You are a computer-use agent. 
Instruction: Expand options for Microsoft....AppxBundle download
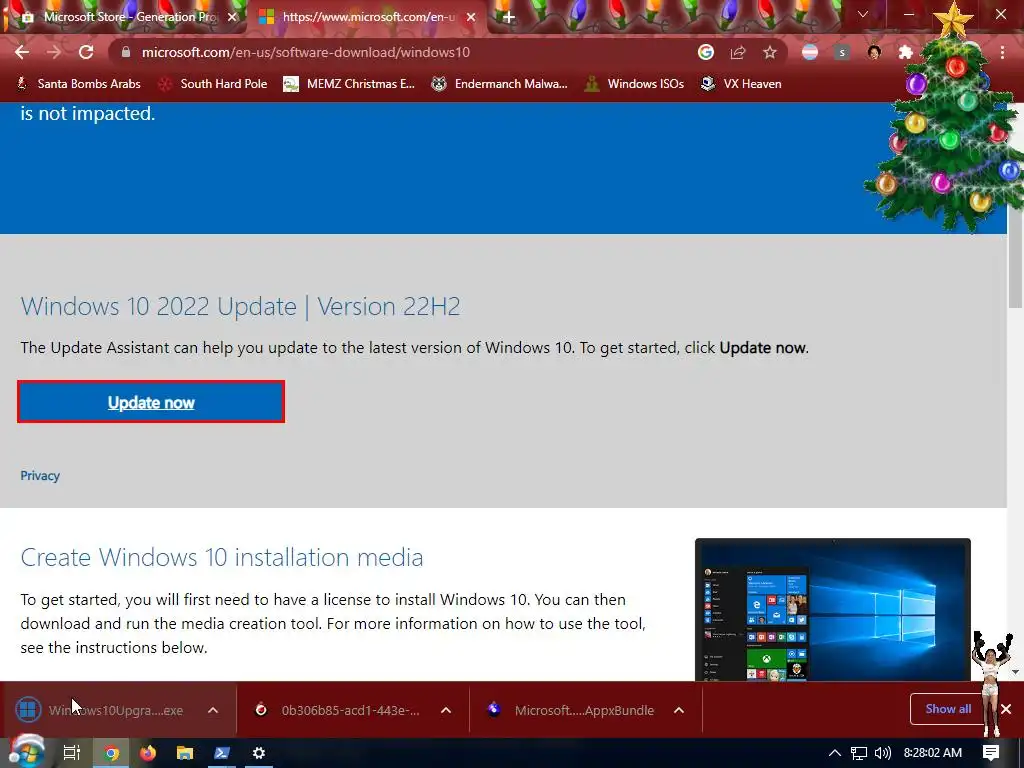tap(679, 710)
